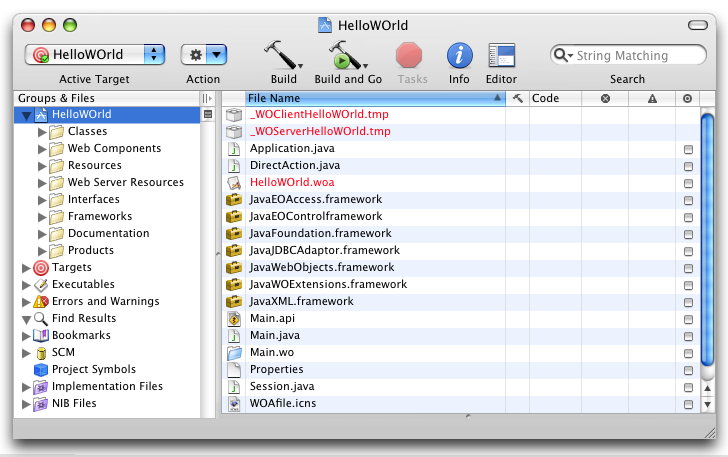Viewport: 728px width, 457px height.
Task: Collapse the HelloWOrld project group
Action: pyautogui.click(x=26, y=116)
